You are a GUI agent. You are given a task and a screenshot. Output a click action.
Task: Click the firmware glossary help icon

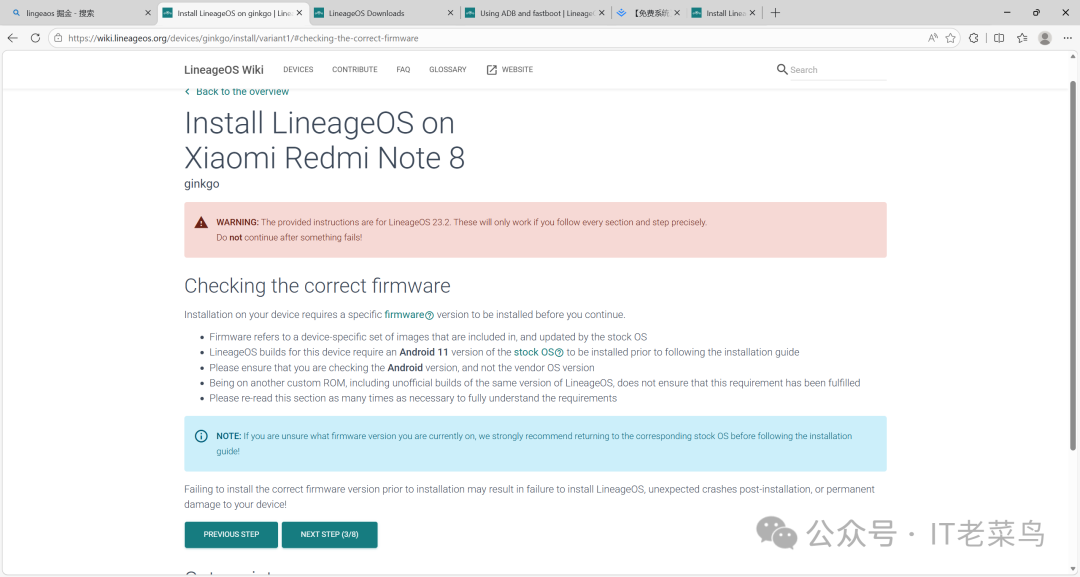point(429,315)
